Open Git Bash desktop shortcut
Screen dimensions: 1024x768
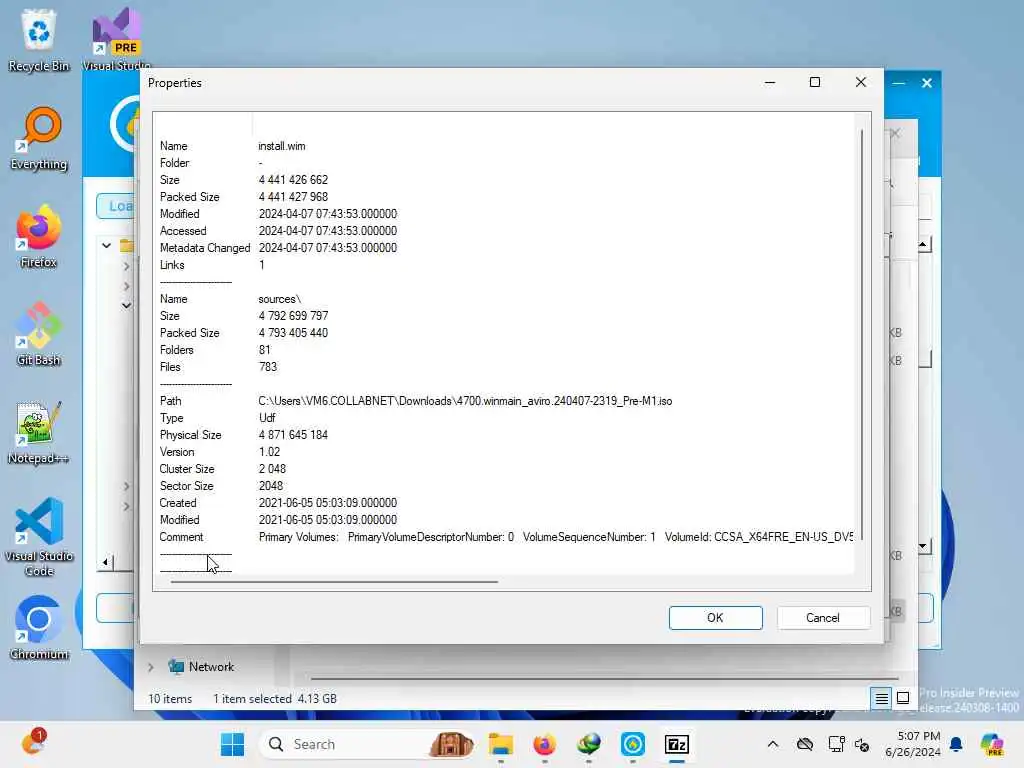click(x=39, y=334)
